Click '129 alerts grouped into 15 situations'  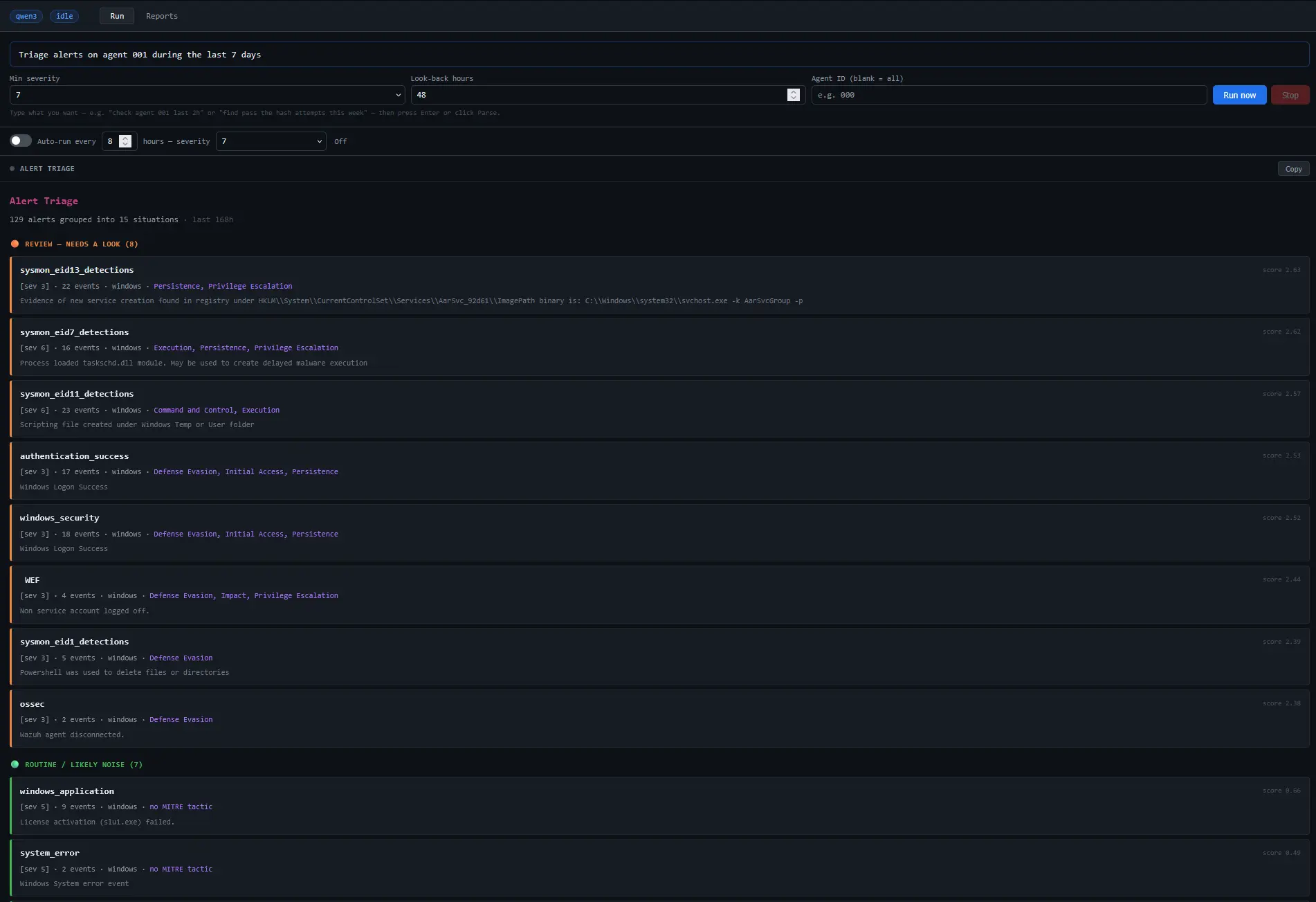pyautogui.click(x=93, y=219)
